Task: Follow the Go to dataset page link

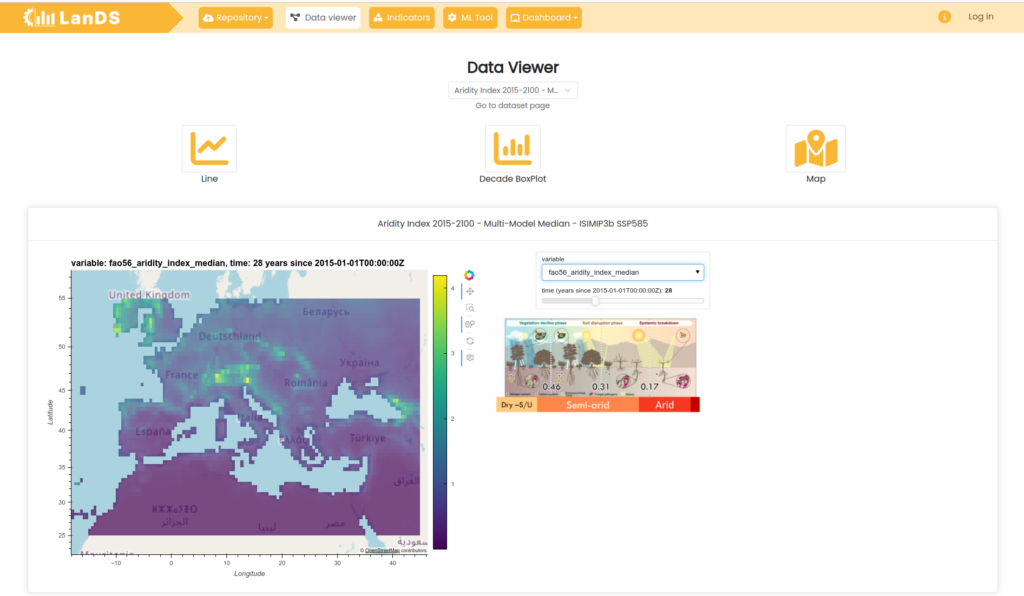Action: 513,105
